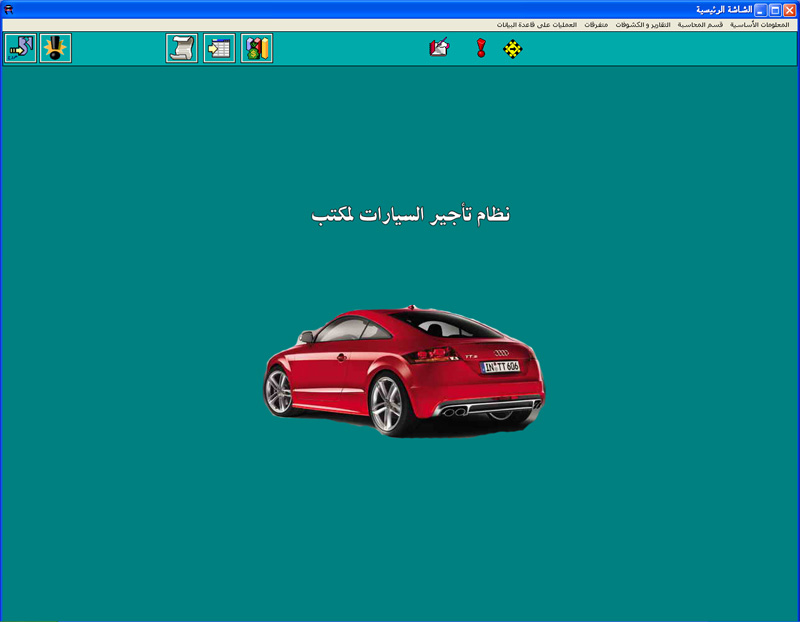The image size is (800, 622).
Task: Close the main application window
Action: 789,9
